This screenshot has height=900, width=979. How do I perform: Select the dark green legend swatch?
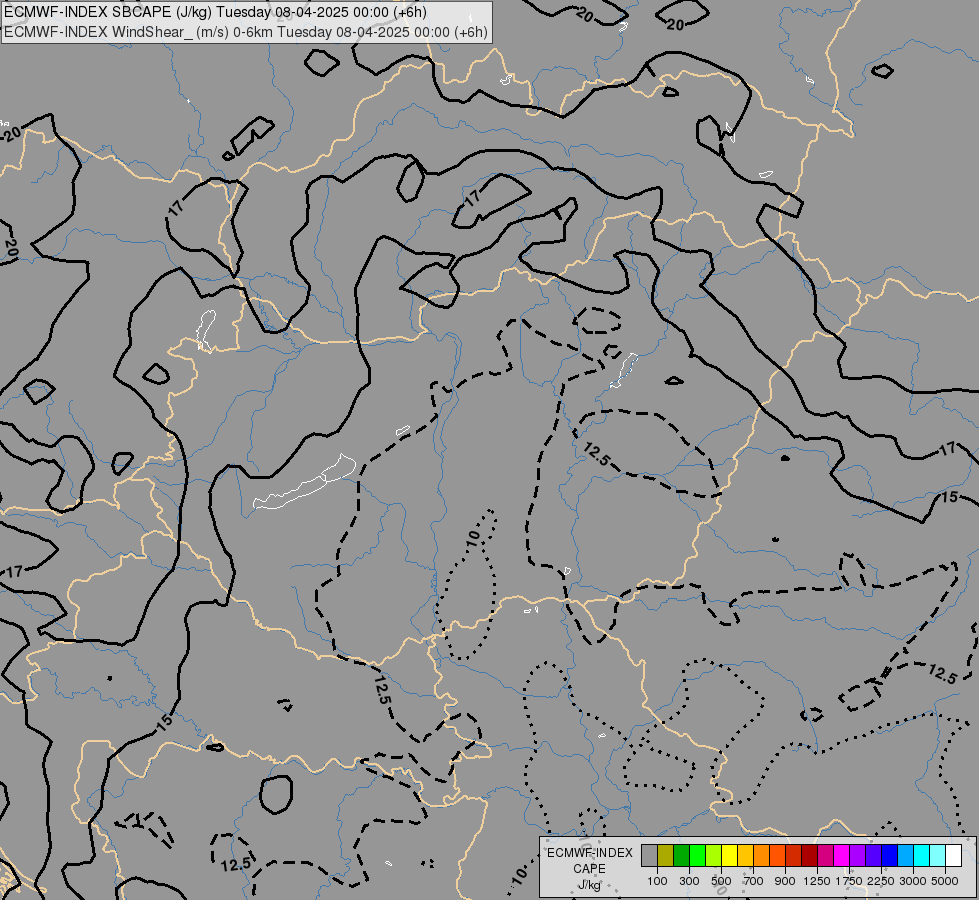coord(681,855)
